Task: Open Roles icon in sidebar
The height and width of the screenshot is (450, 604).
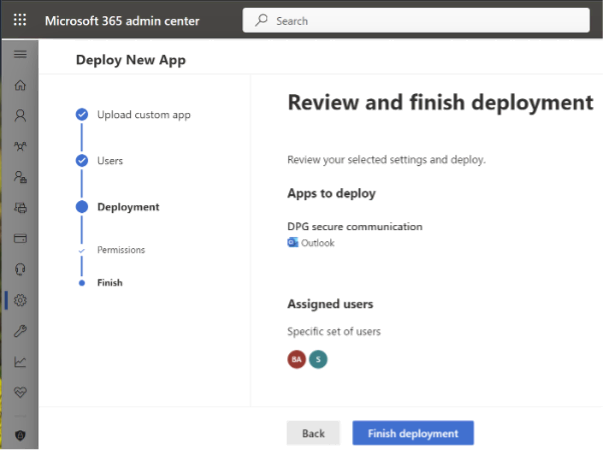Action: tap(20, 177)
